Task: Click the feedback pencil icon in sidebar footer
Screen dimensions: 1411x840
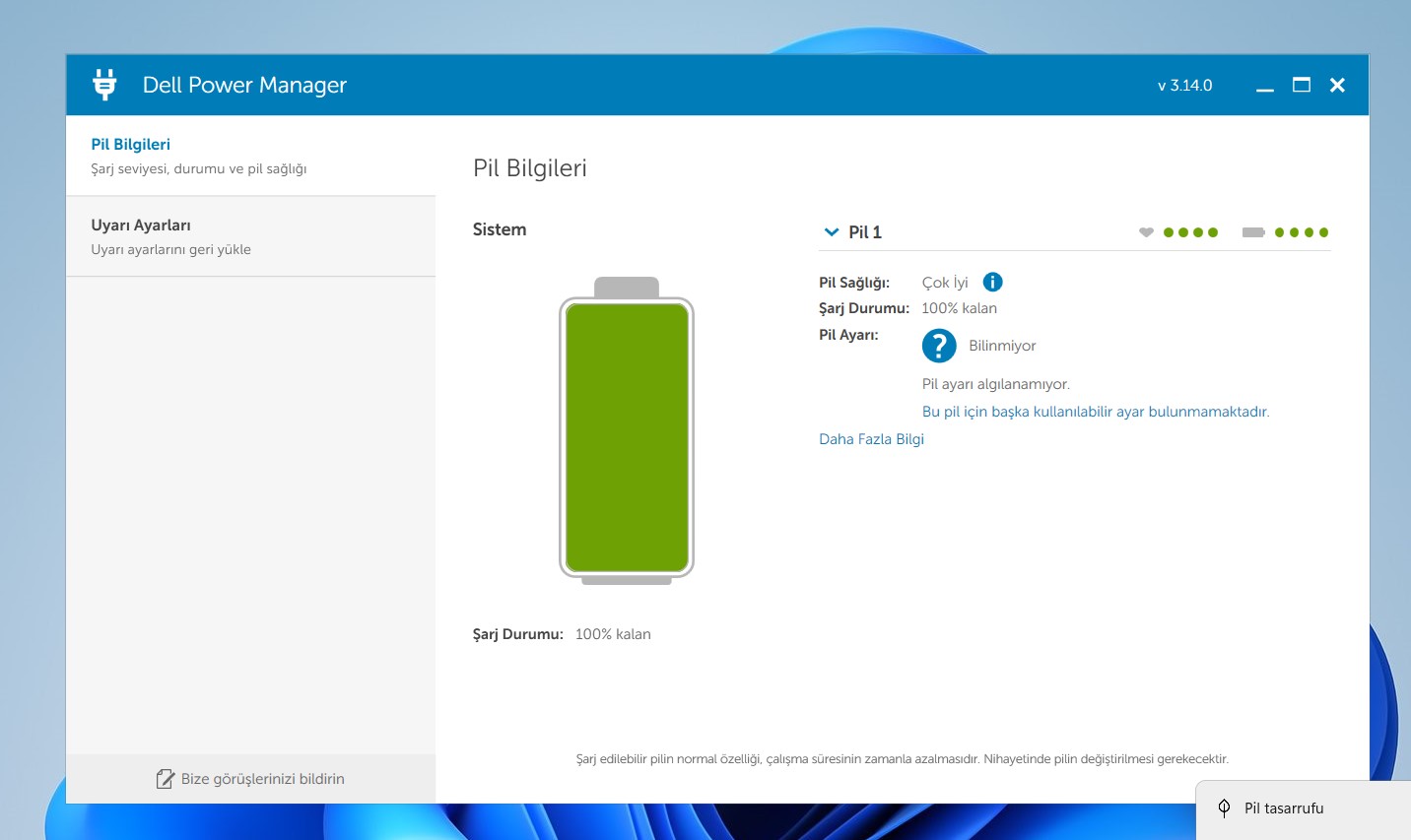Action: (166, 779)
